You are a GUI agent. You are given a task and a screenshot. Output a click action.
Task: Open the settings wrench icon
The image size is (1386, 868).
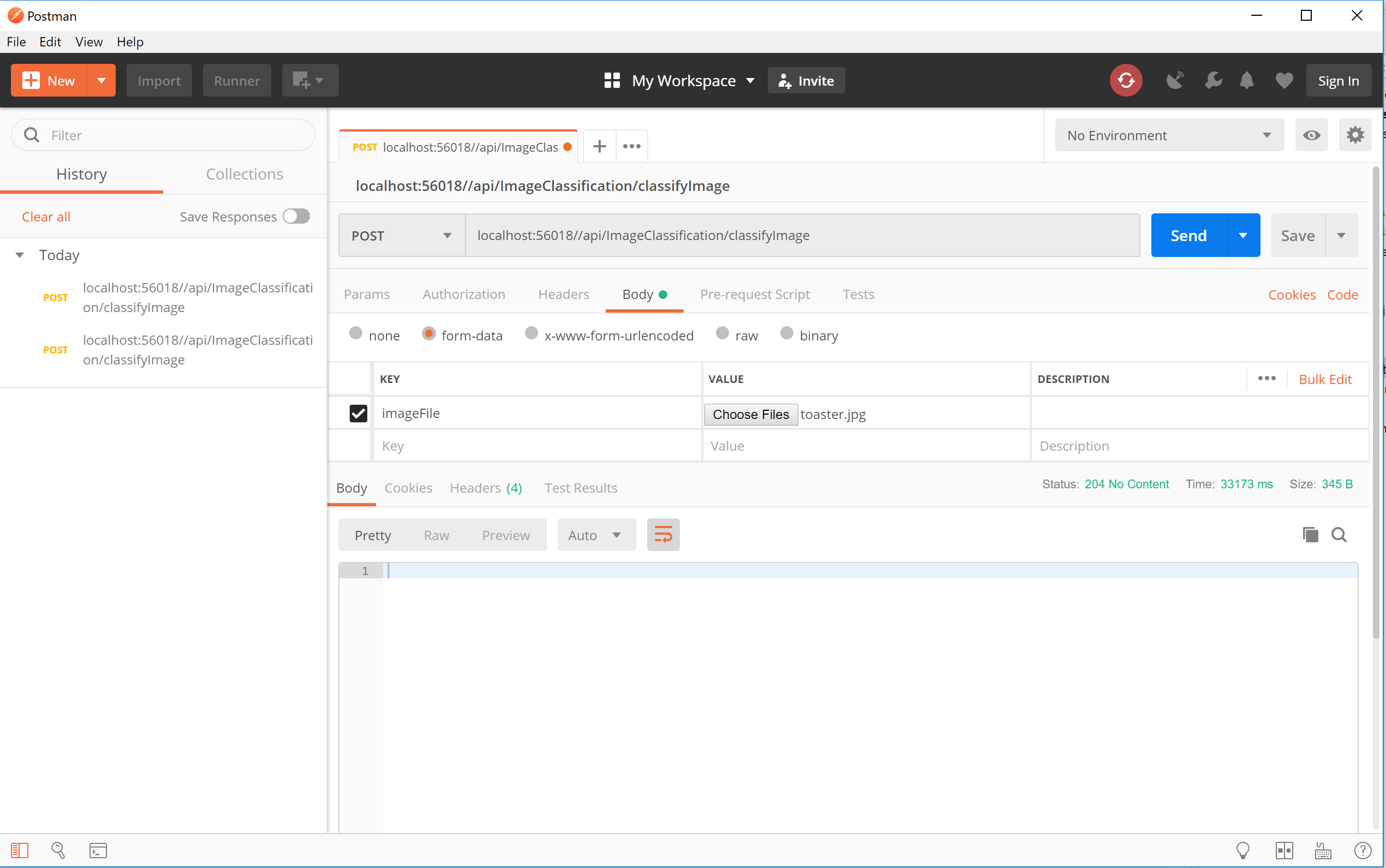pos(1212,80)
